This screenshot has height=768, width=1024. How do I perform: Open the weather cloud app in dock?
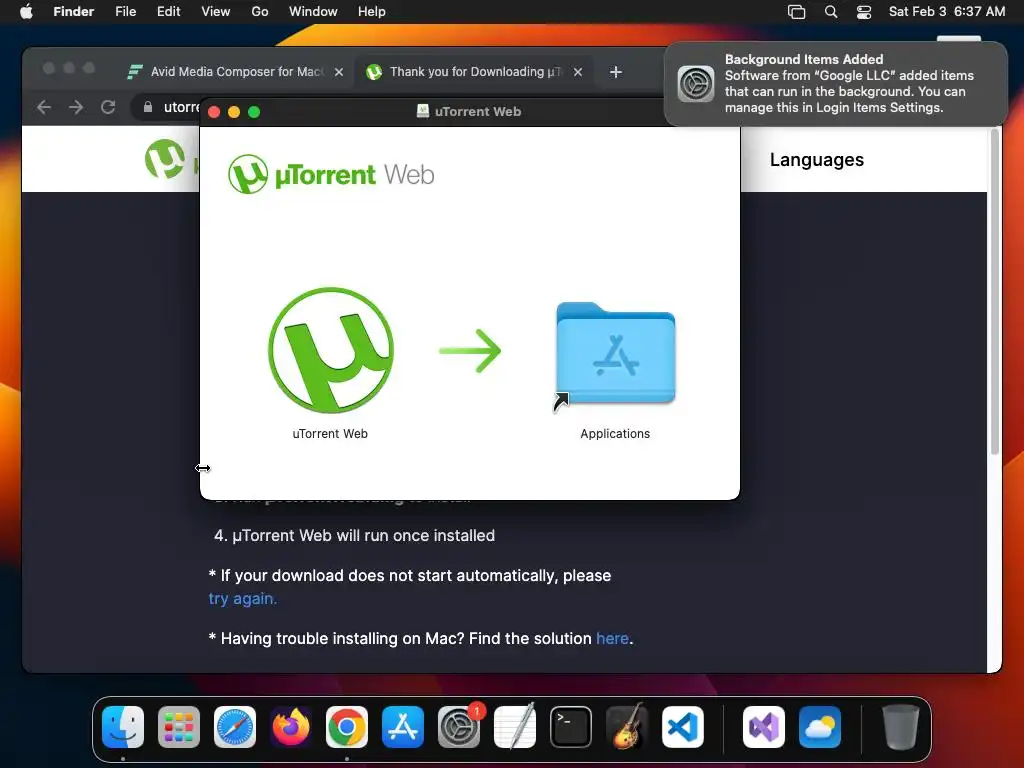820,727
